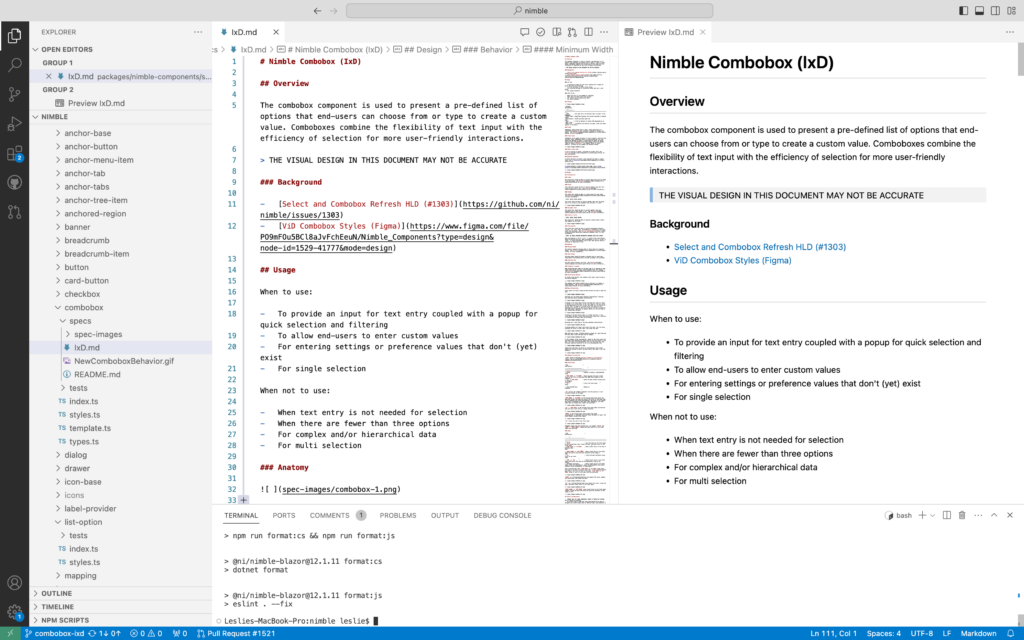Open ViD Combobox Styles (Figma) link in preview
Image resolution: width=1024 pixels, height=640 pixels.
pos(732,260)
